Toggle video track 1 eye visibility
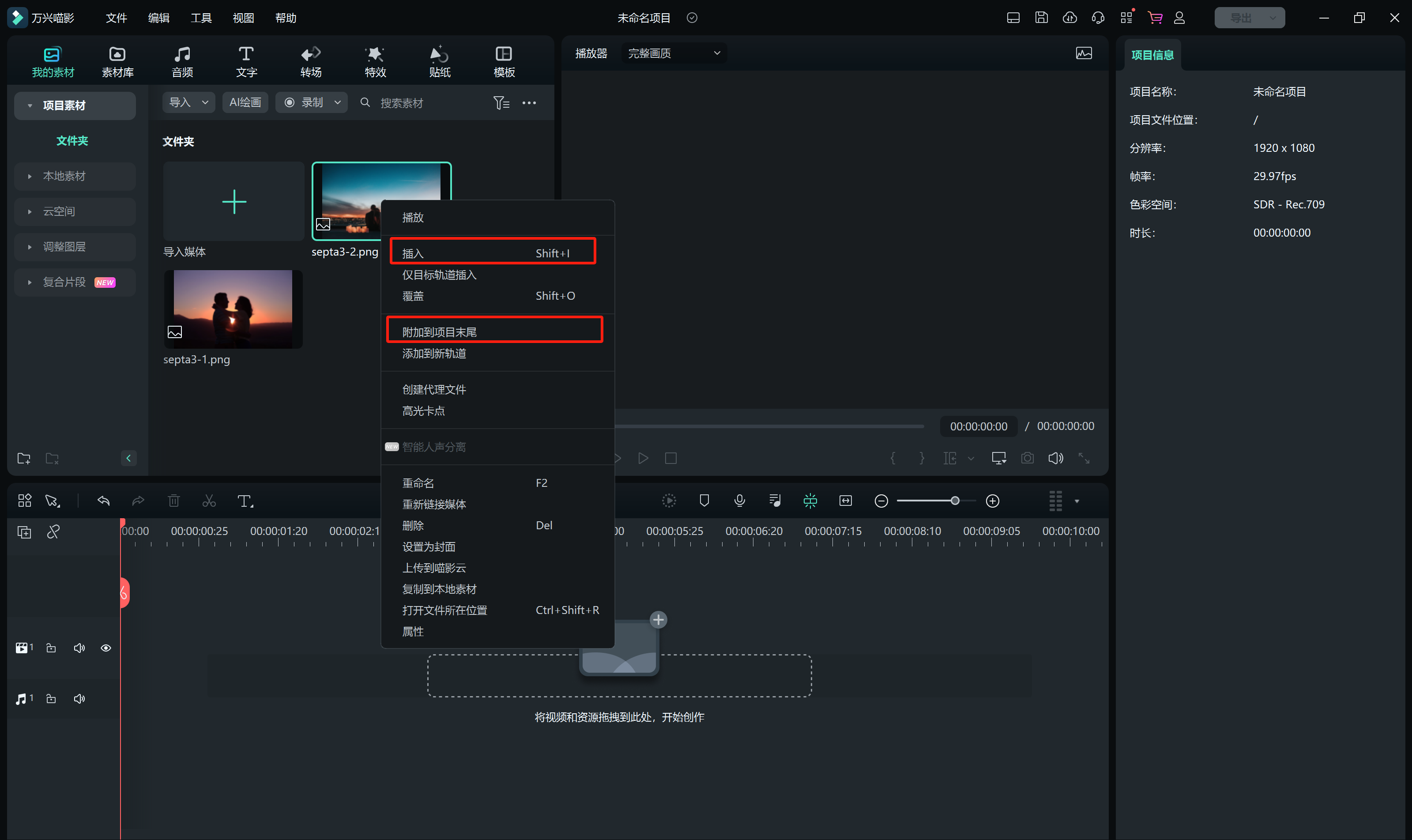Image resolution: width=1412 pixels, height=840 pixels. click(x=106, y=648)
